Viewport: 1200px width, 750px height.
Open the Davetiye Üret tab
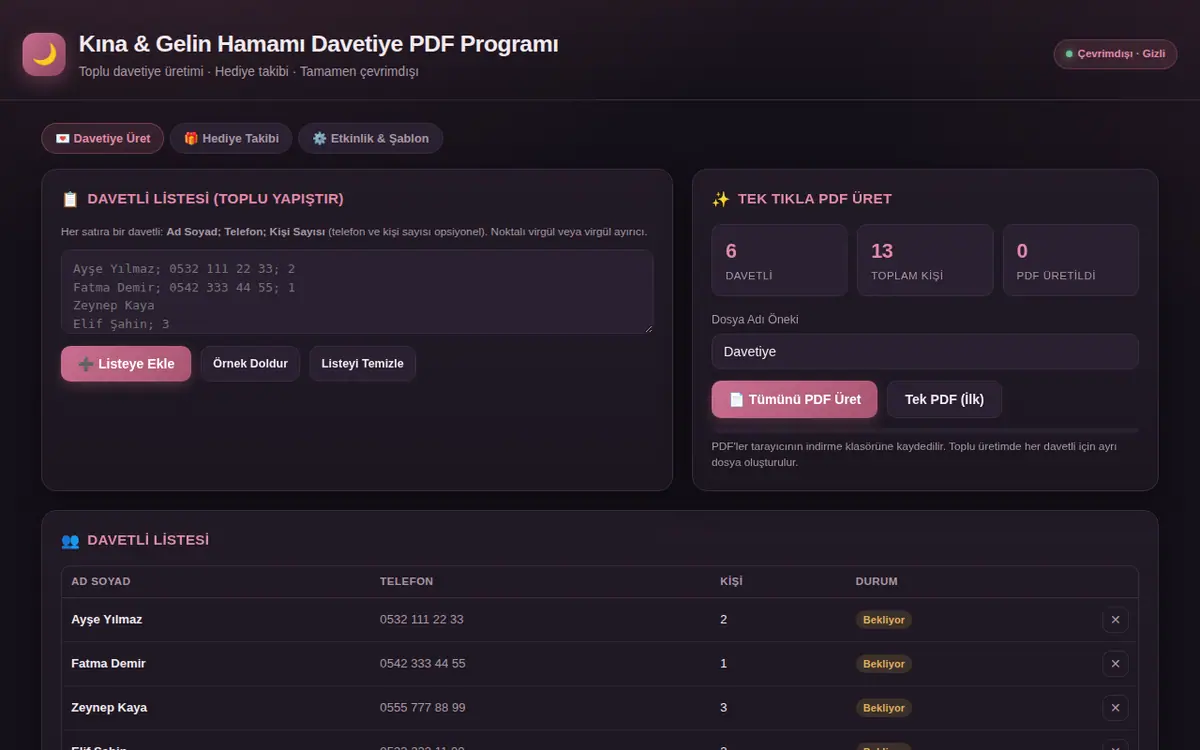[x=103, y=138]
